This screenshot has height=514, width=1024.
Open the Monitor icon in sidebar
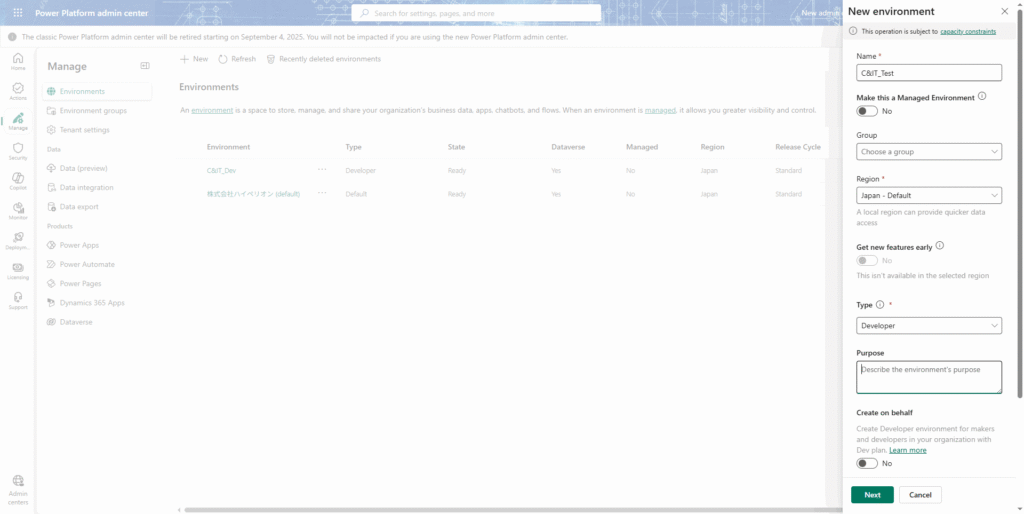click(18, 207)
